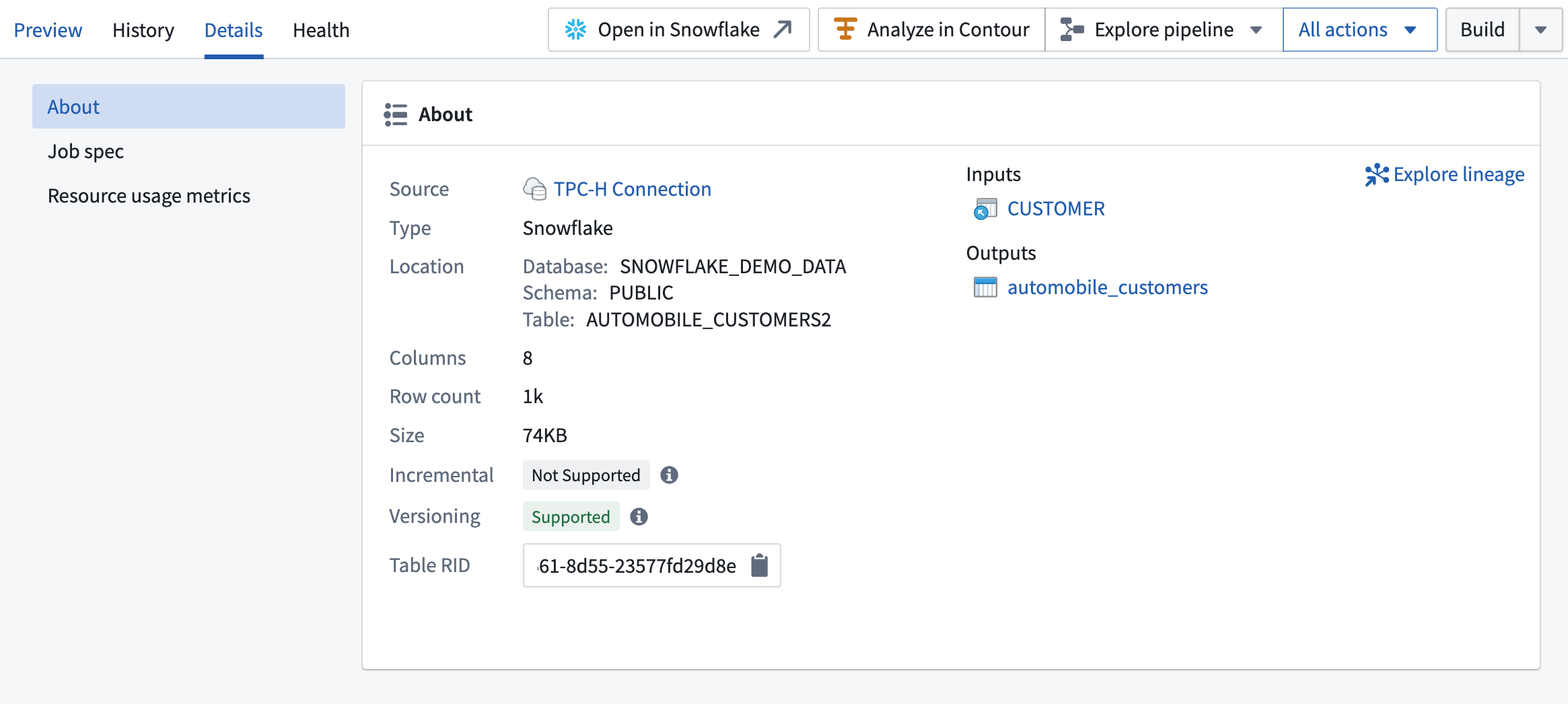
Task: Select Job spec in sidebar
Action: point(85,151)
